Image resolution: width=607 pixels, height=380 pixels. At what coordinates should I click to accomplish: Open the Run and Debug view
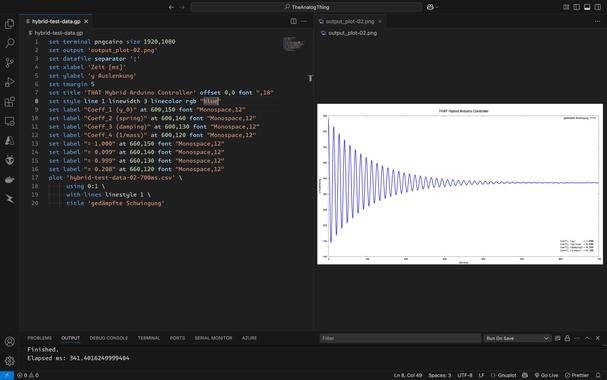click(9, 82)
